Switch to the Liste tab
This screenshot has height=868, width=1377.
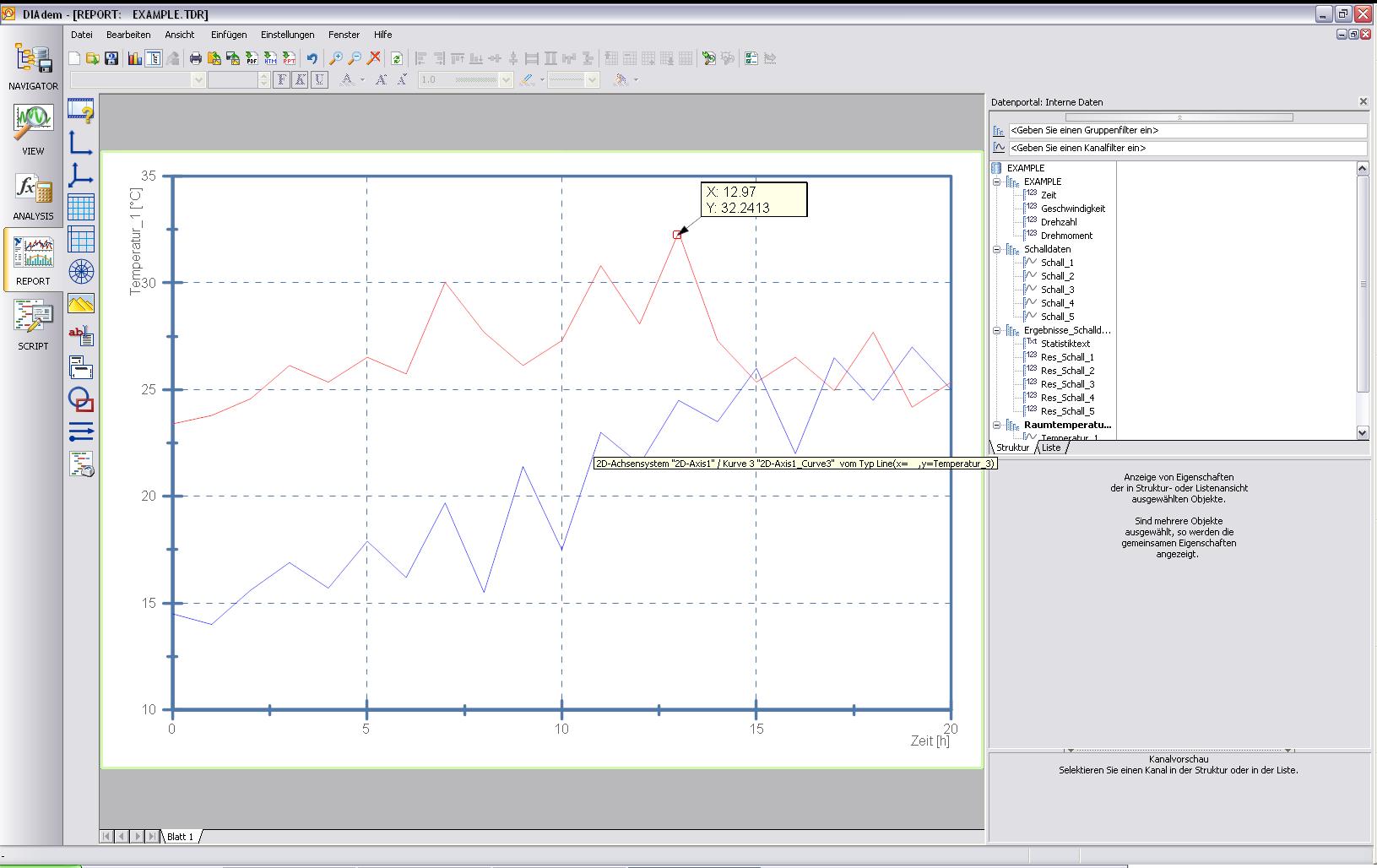tap(1051, 448)
